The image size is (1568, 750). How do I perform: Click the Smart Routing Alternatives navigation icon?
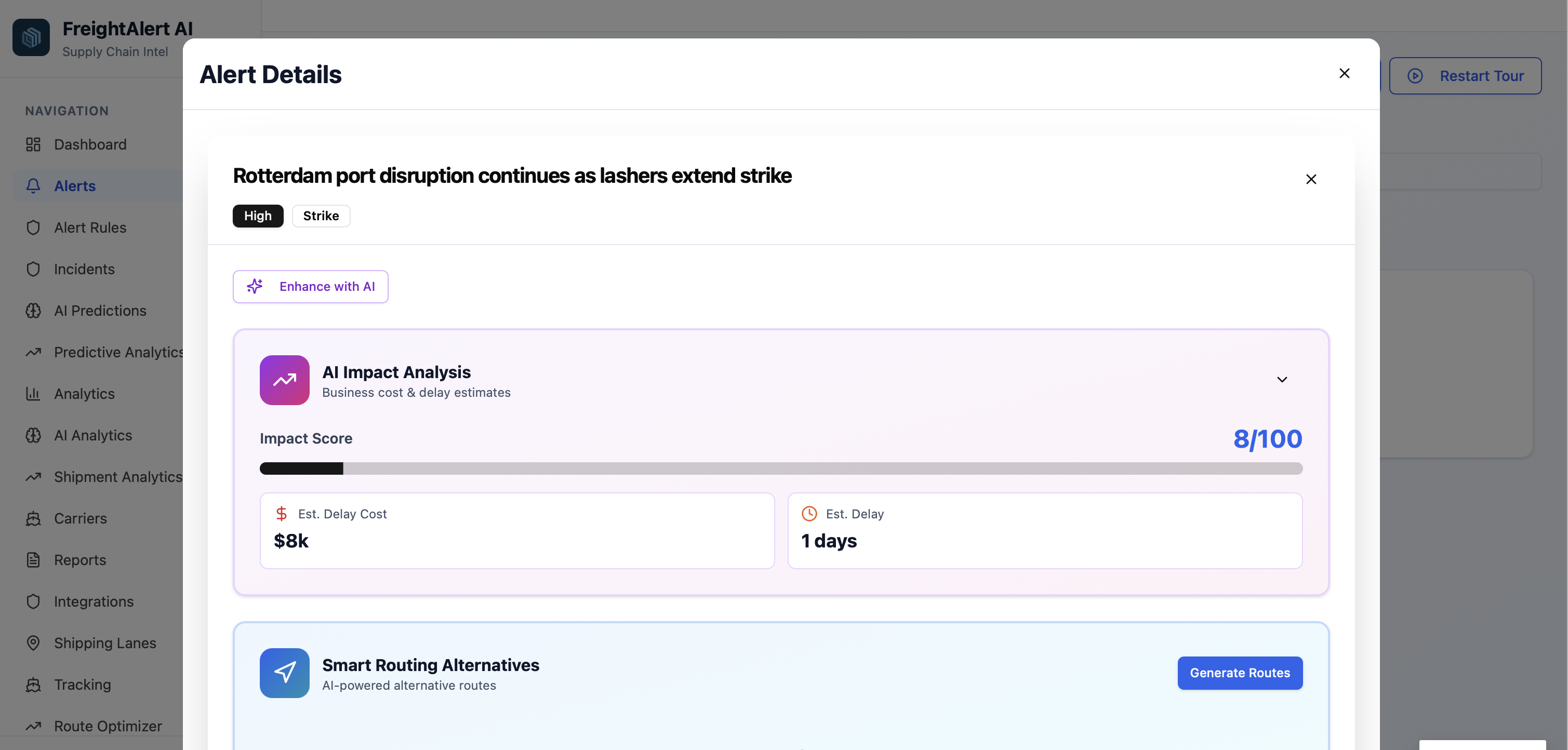pos(284,673)
